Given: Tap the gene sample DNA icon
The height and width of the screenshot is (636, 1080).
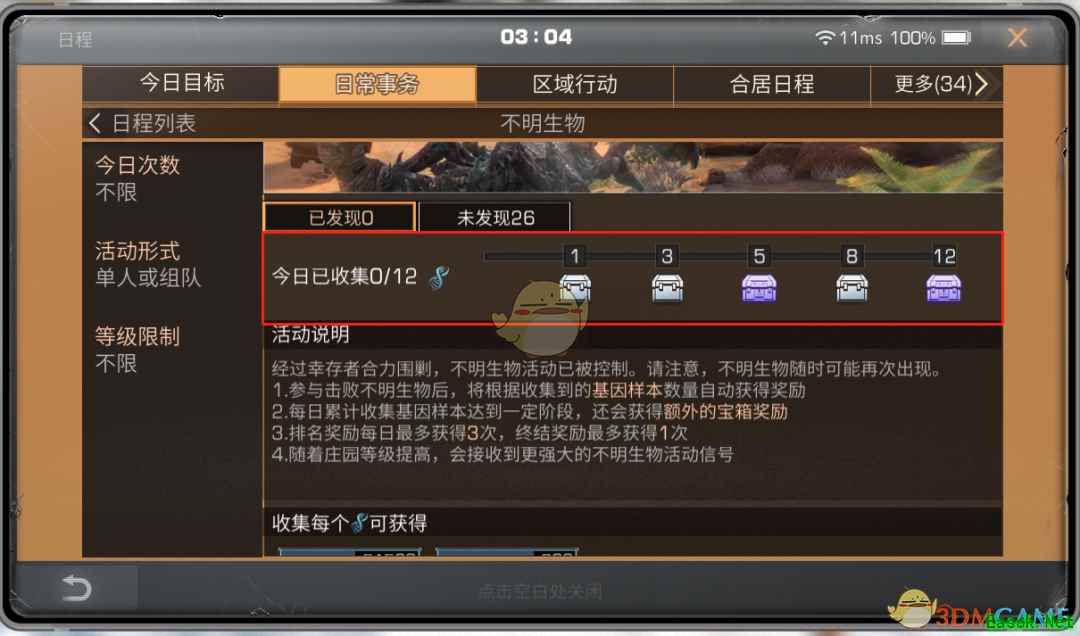Looking at the screenshot, I should click(438, 277).
